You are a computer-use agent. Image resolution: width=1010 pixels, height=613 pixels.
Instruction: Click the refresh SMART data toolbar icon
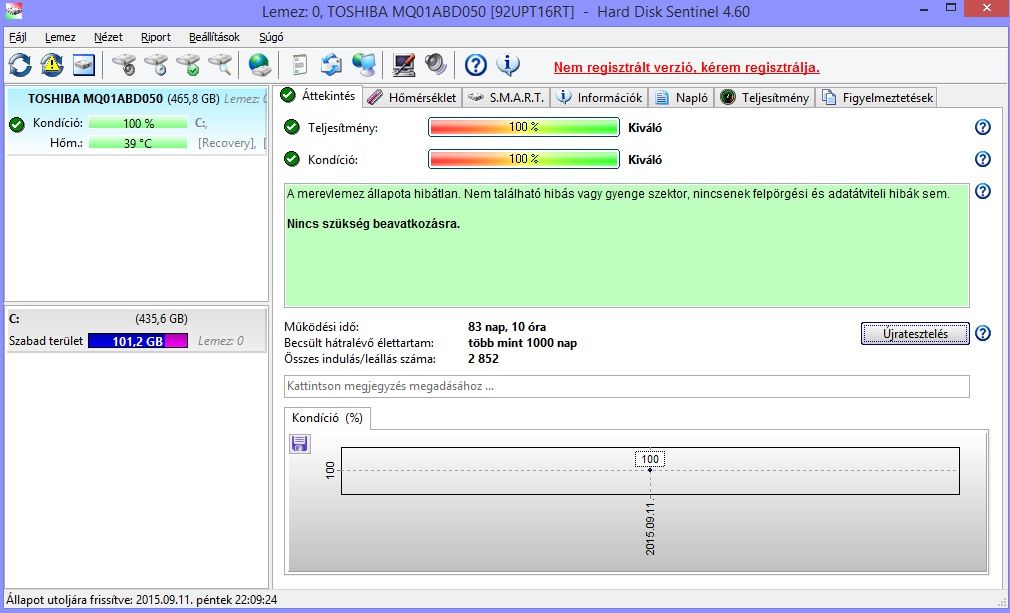[20, 65]
